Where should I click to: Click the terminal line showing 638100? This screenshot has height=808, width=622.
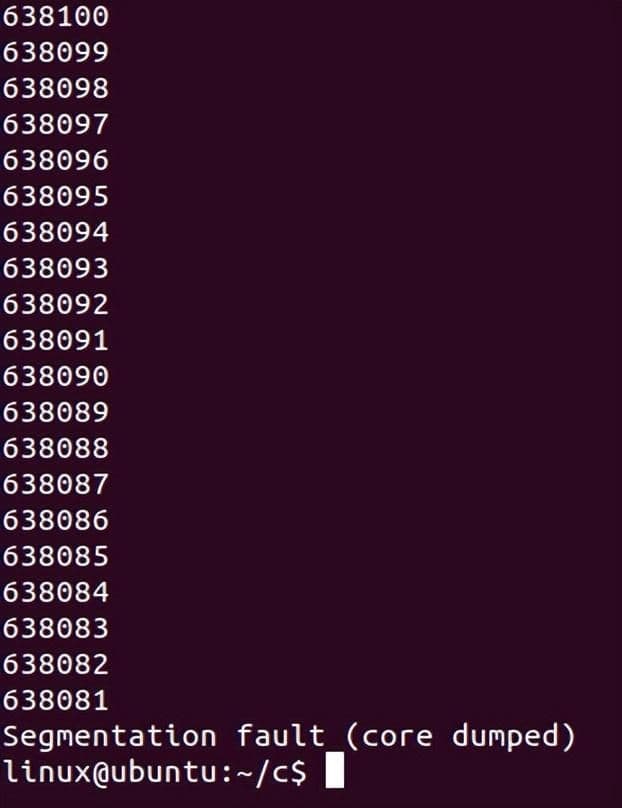point(56,16)
